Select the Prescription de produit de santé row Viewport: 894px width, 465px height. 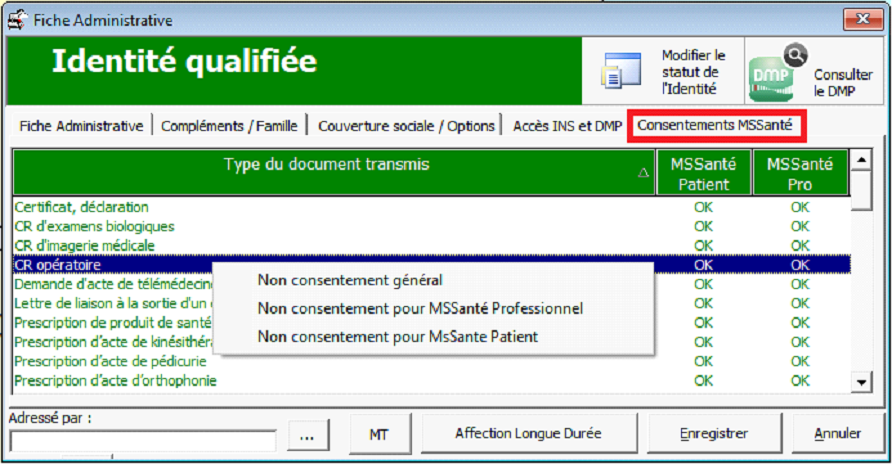click(432, 323)
